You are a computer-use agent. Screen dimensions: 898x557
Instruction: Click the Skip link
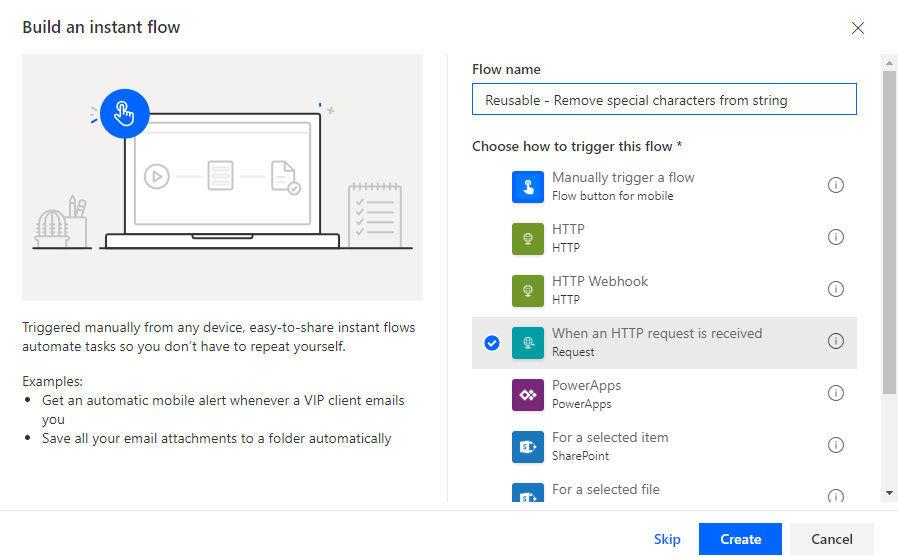[667, 539]
